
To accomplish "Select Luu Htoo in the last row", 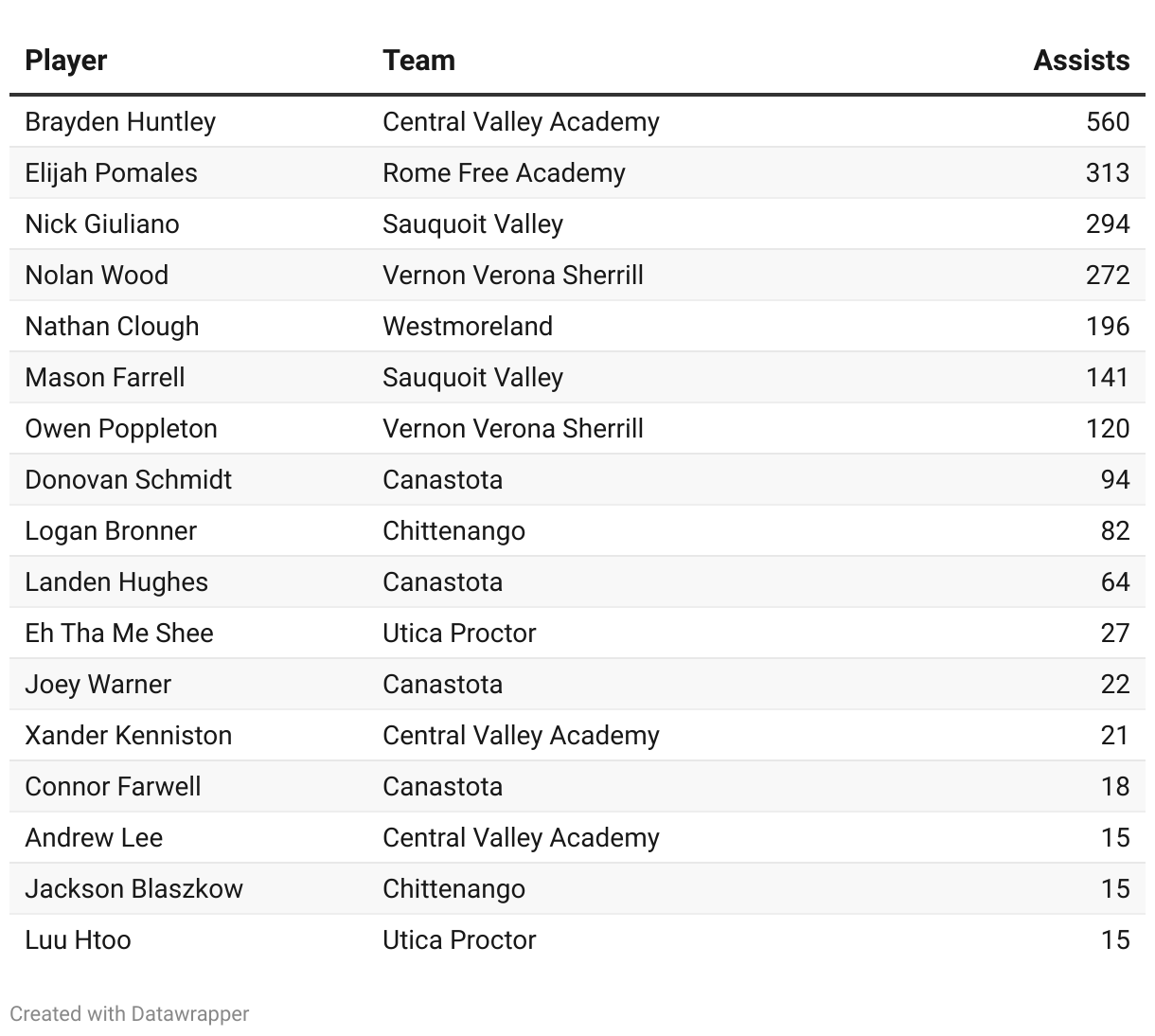I will (78, 940).
